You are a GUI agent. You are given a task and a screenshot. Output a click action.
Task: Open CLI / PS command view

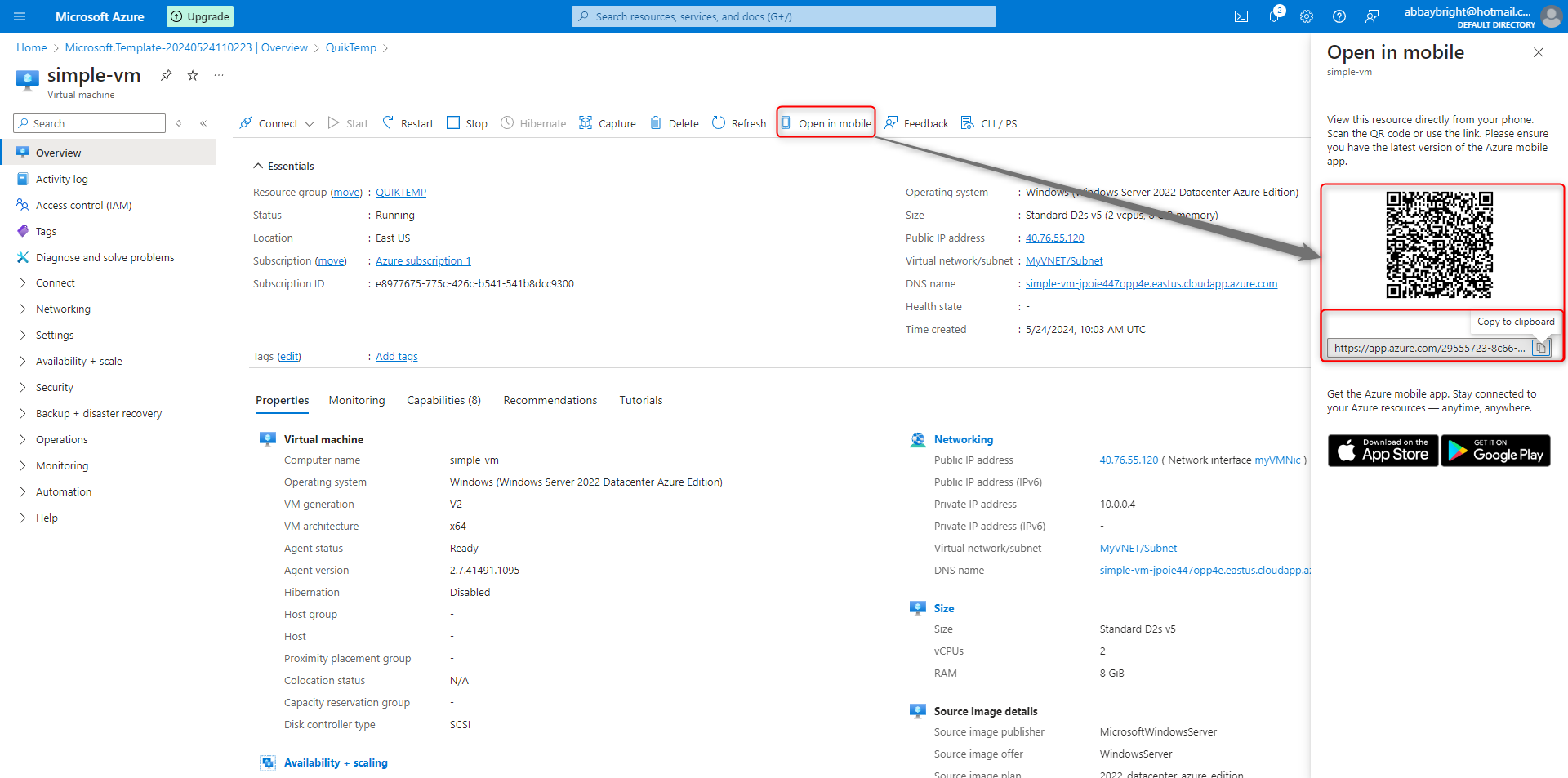(989, 123)
